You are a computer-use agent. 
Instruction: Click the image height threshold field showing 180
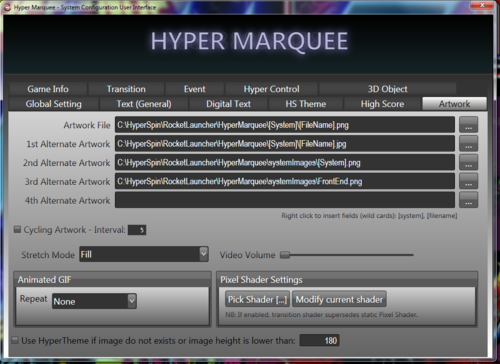[319, 340]
